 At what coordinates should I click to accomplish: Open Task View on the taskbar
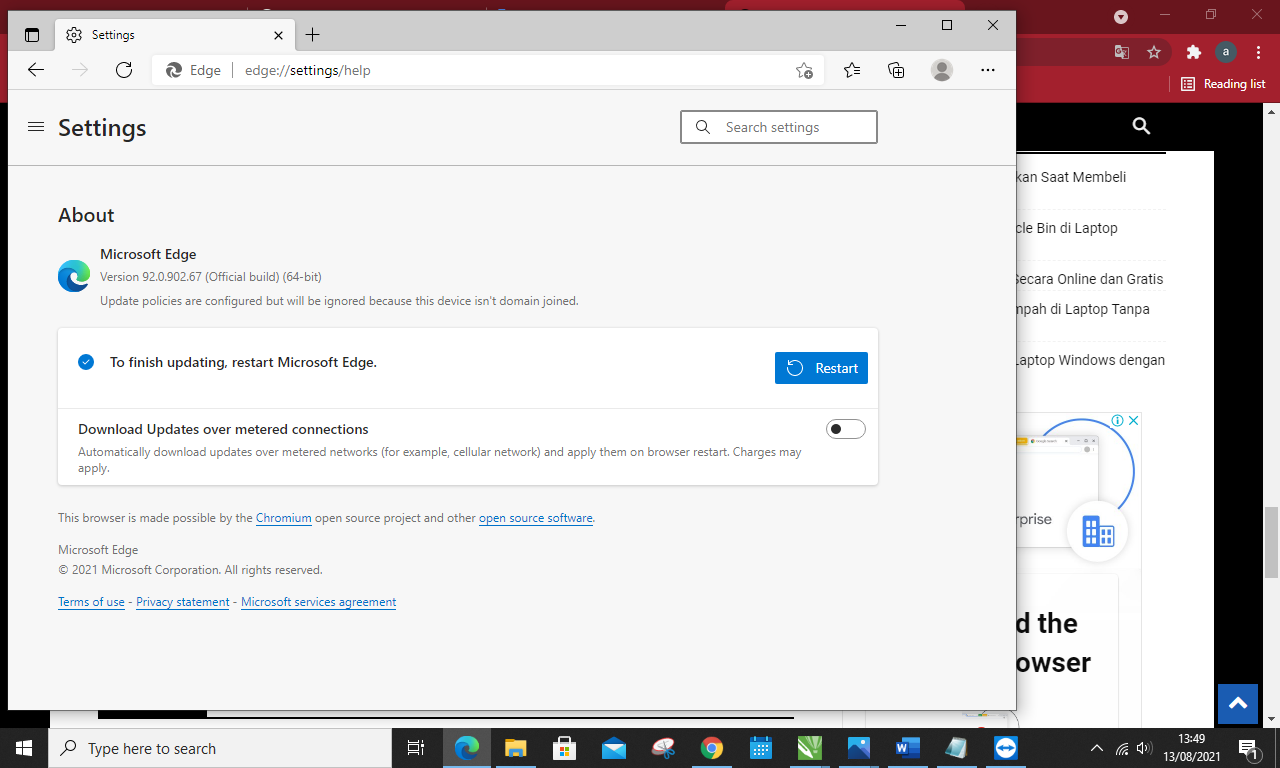click(416, 748)
